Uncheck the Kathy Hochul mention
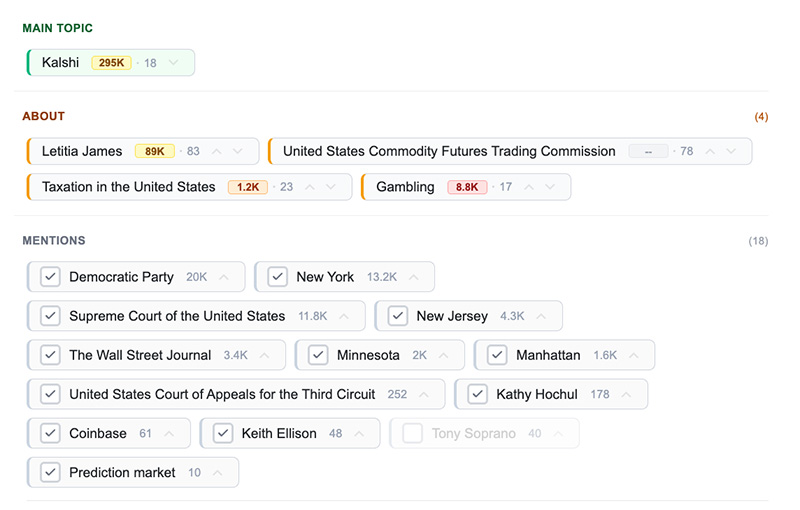The height and width of the screenshot is (510, 800). pos(478,394)
